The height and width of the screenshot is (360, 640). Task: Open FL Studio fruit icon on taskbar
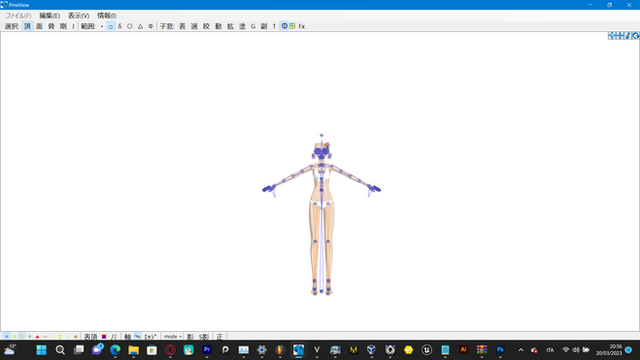click(280, 350)
